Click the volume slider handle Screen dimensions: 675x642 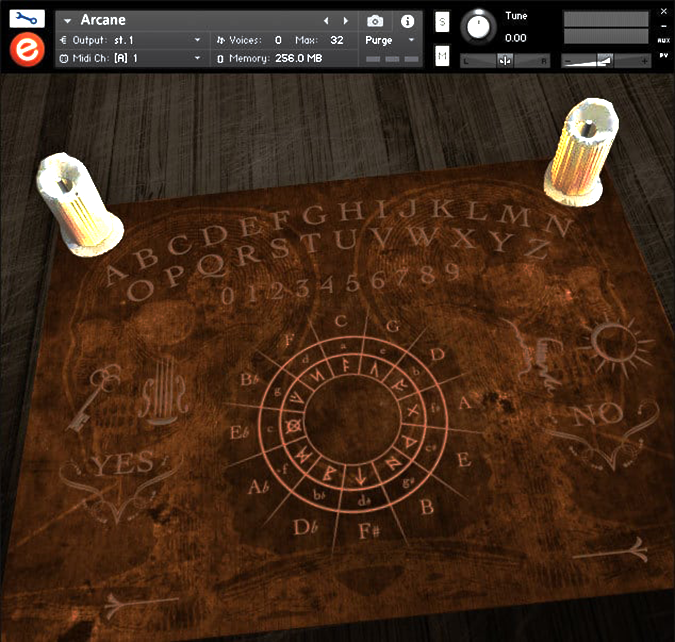pos(605,61)
